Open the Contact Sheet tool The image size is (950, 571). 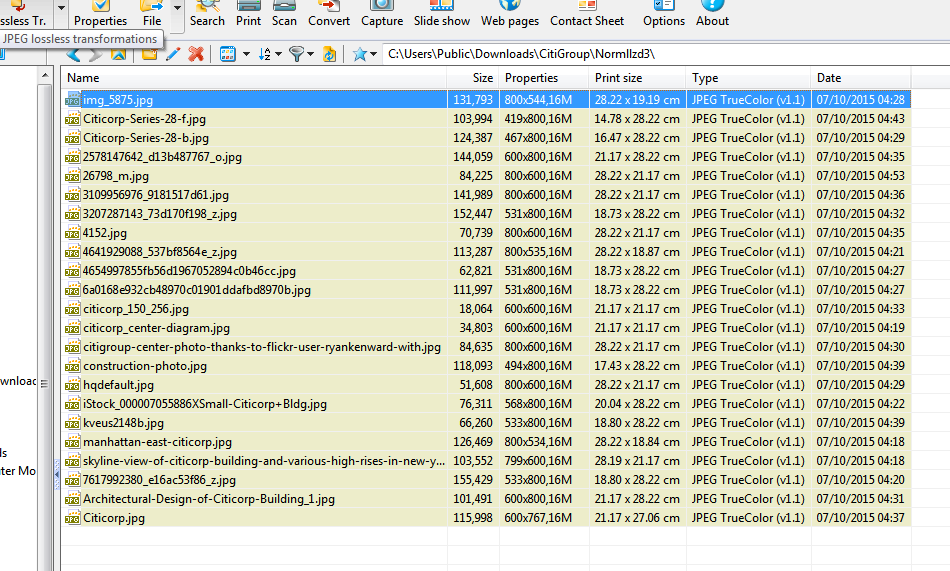586,14
